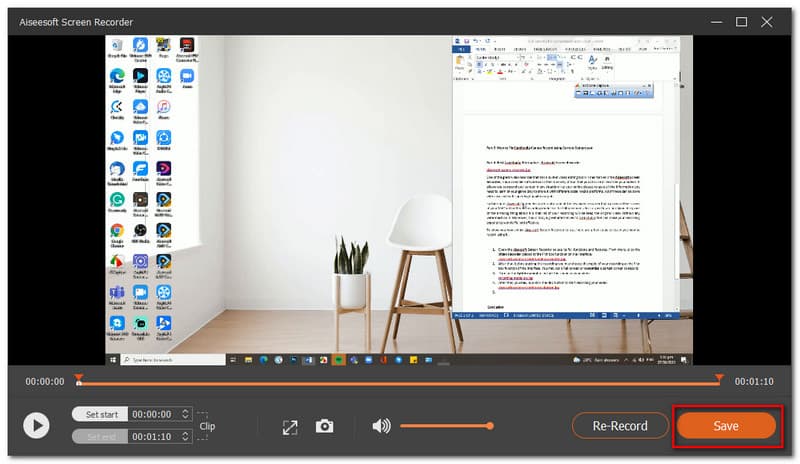This screenshot has height=464, width=800.
Task: Play the recorded video preview
Action: pos(36,426)
